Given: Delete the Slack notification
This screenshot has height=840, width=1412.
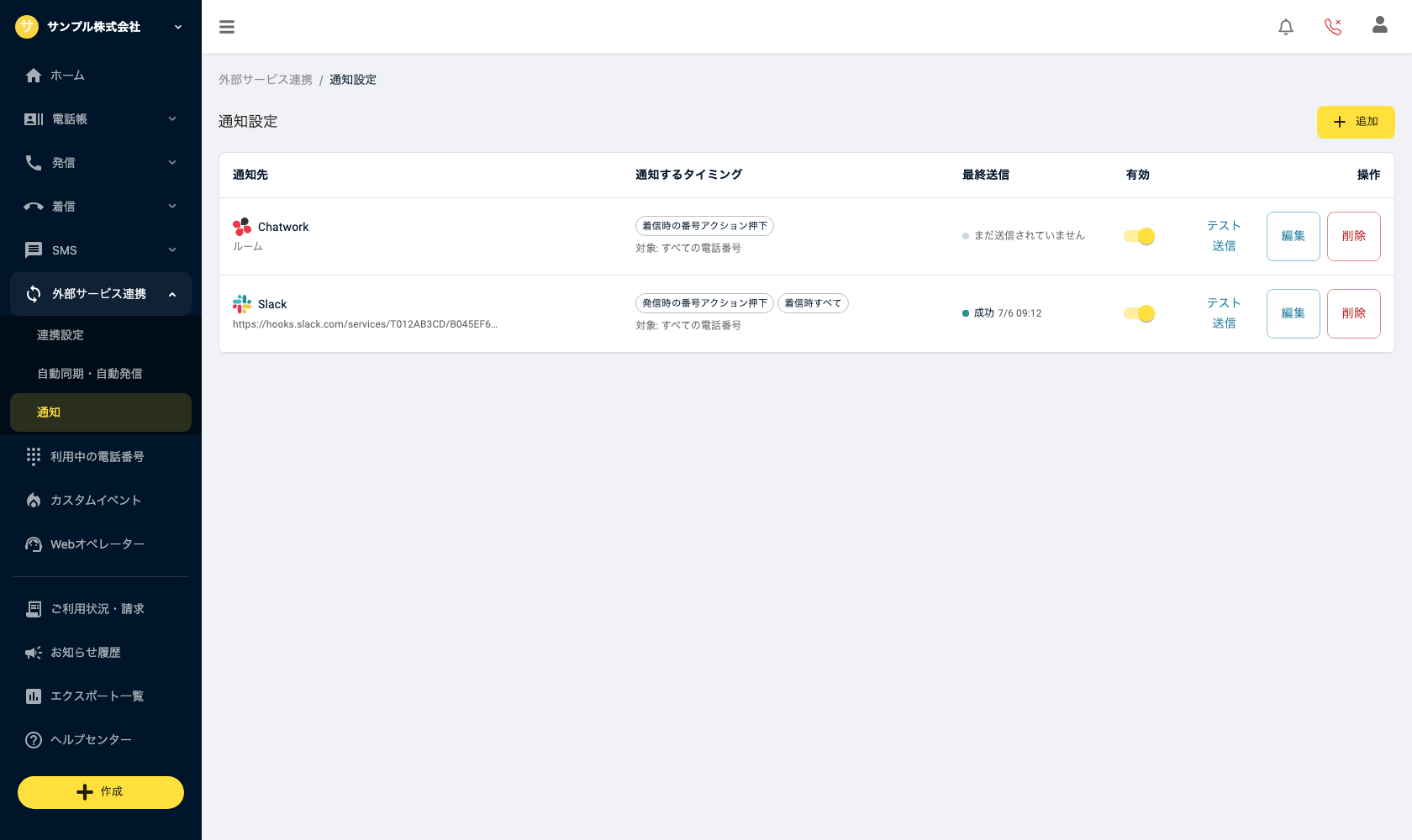Looking at the screenshot, I should point(1354,314).
